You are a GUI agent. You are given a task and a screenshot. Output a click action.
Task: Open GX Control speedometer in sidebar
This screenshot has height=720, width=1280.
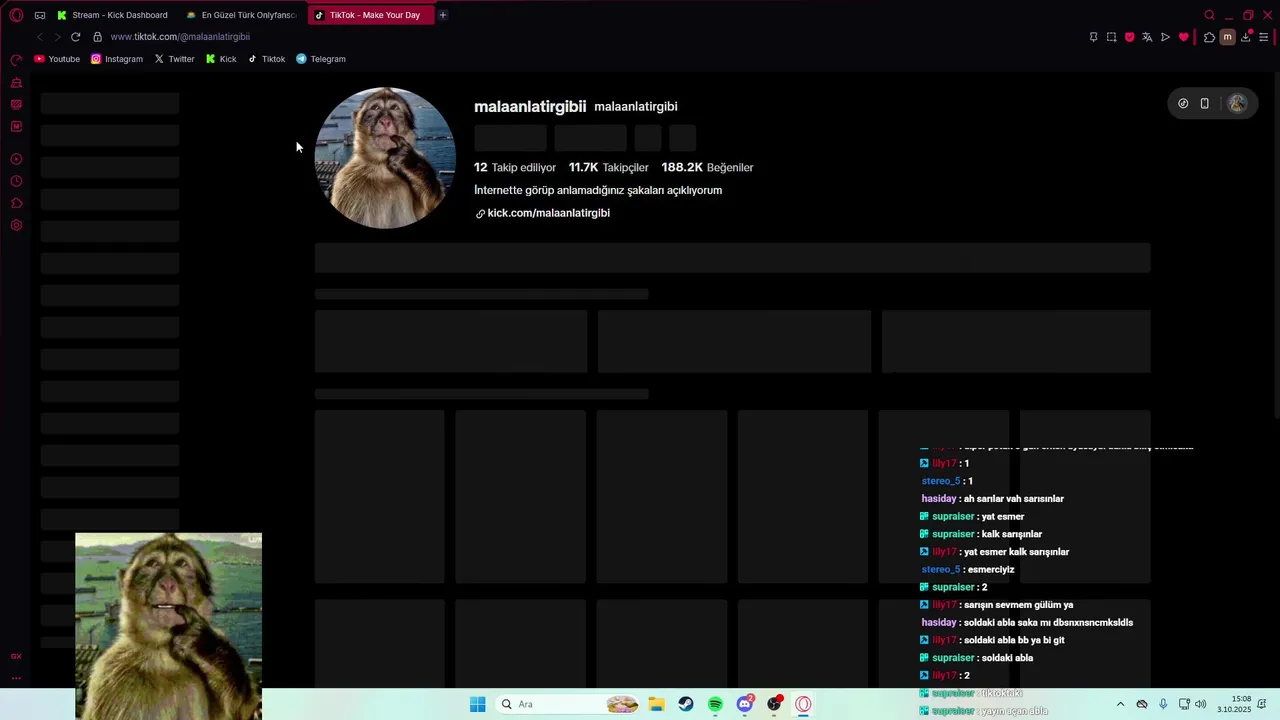pos(16,61)
